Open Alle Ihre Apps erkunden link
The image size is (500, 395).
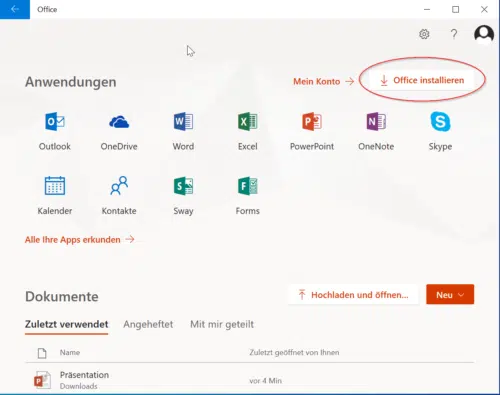coord(79,240)
